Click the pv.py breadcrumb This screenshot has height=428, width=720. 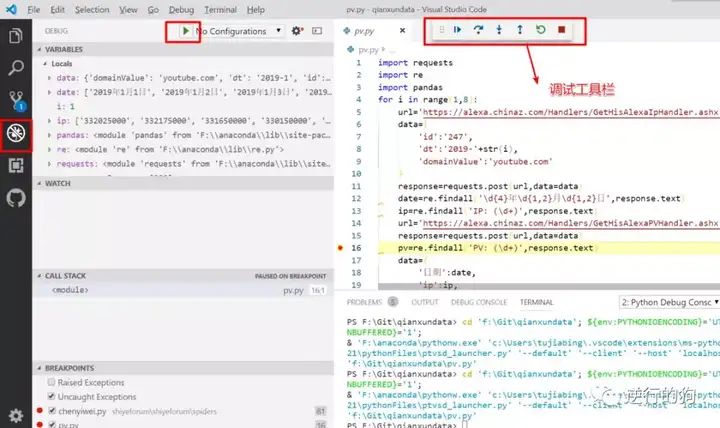[x=368, y=50]
